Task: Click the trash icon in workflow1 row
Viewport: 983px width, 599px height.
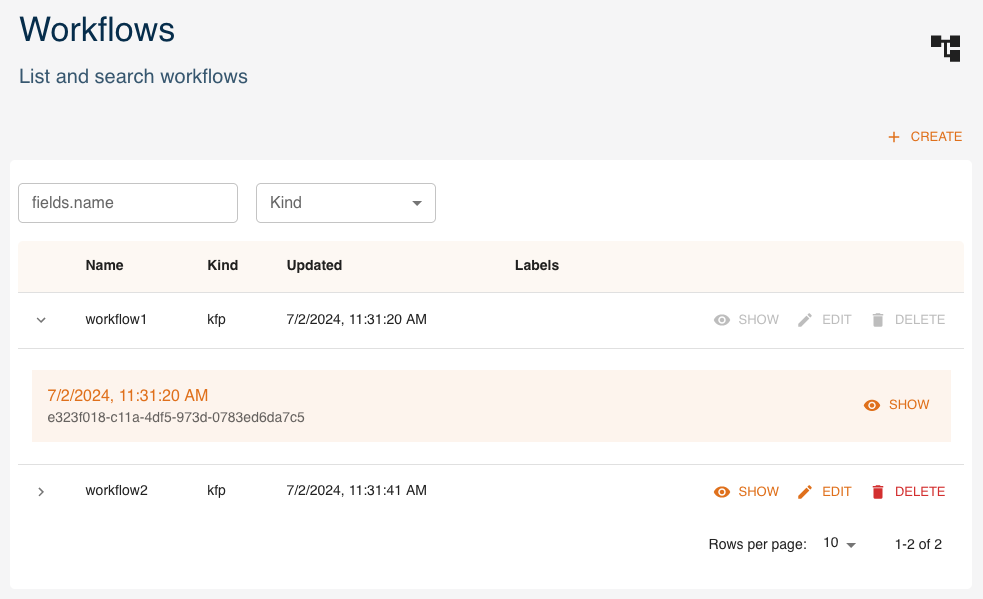Action: click(878, 320)
